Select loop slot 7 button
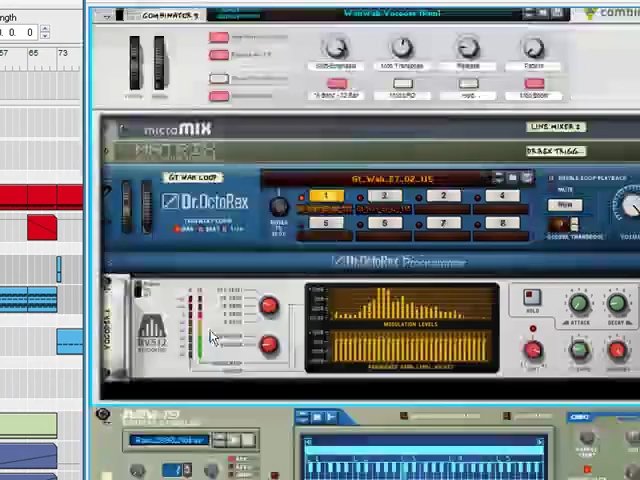Image resolution: width=640 pixels, height=480 pixels. [x=444, y=223]
